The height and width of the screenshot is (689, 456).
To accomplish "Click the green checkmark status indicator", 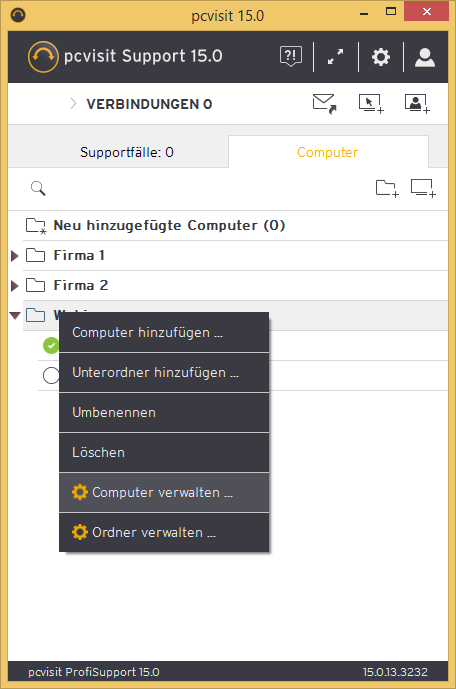I will 51,345.
